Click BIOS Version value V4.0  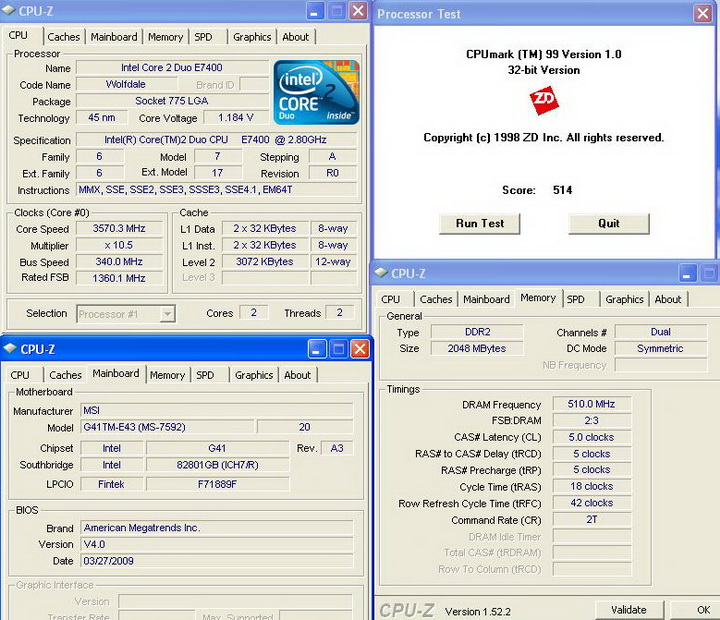point(217,544)
